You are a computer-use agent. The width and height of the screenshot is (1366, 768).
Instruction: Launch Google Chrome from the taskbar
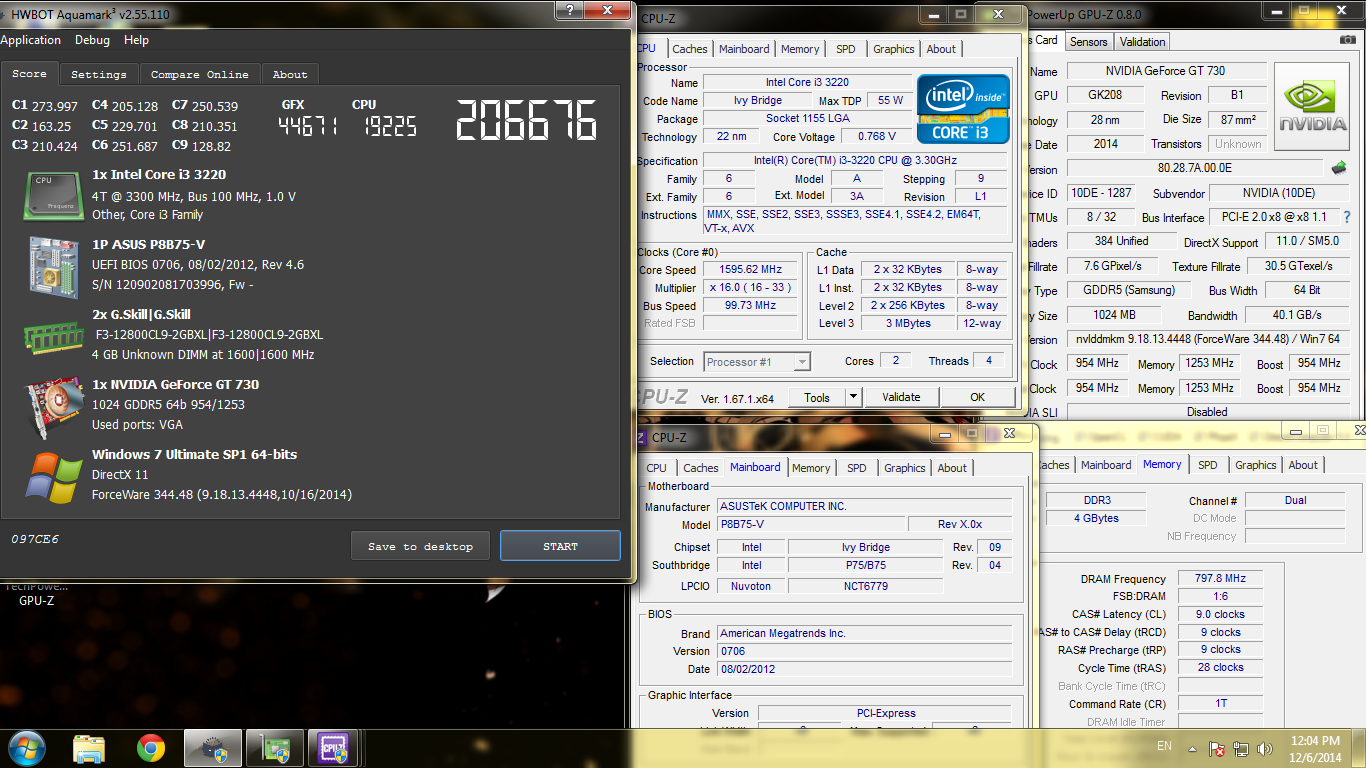point(151,748)
